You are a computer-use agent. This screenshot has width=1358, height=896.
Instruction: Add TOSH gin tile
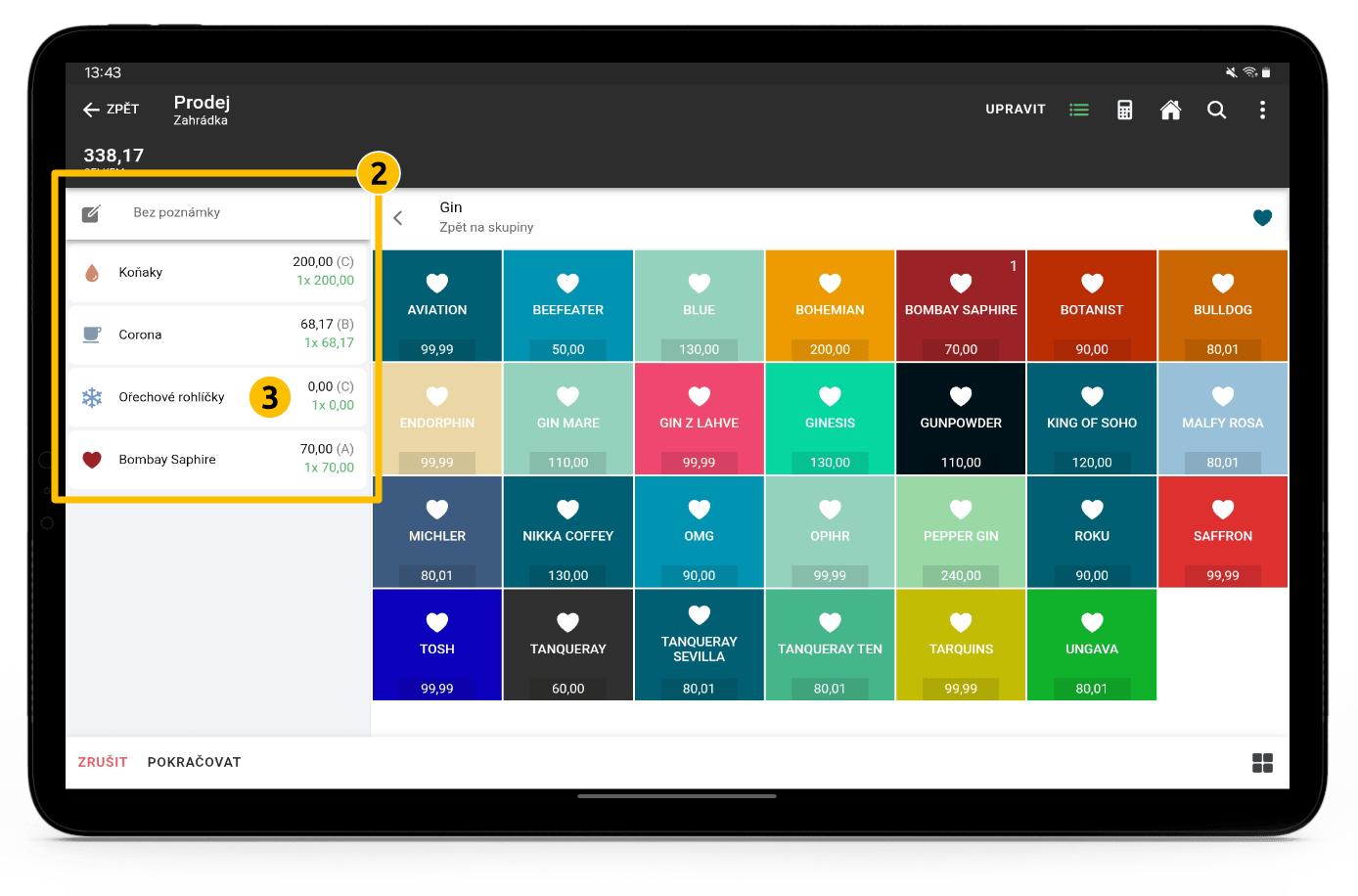coord(437,645)
